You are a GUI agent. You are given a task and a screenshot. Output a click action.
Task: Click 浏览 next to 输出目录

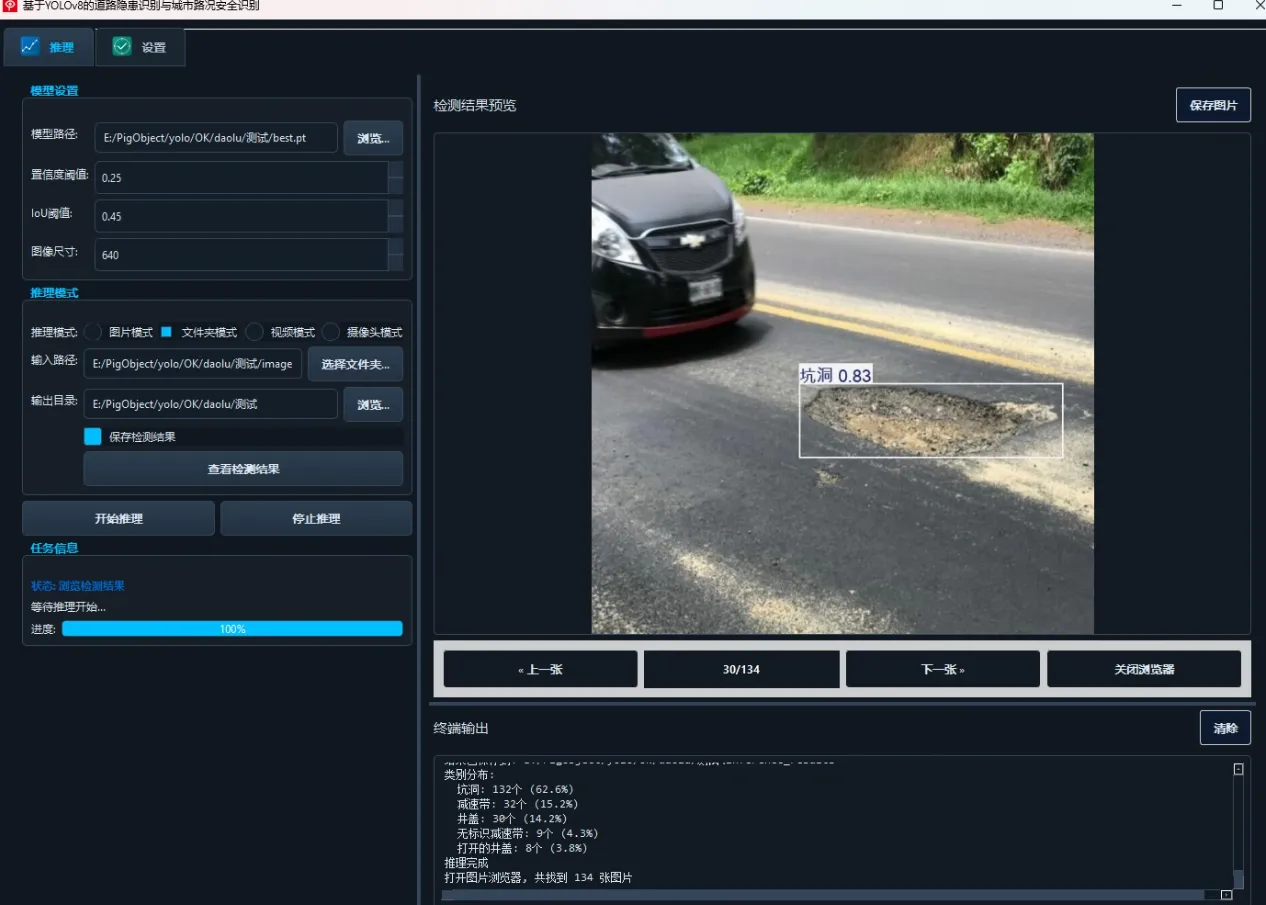coord(373,404)
